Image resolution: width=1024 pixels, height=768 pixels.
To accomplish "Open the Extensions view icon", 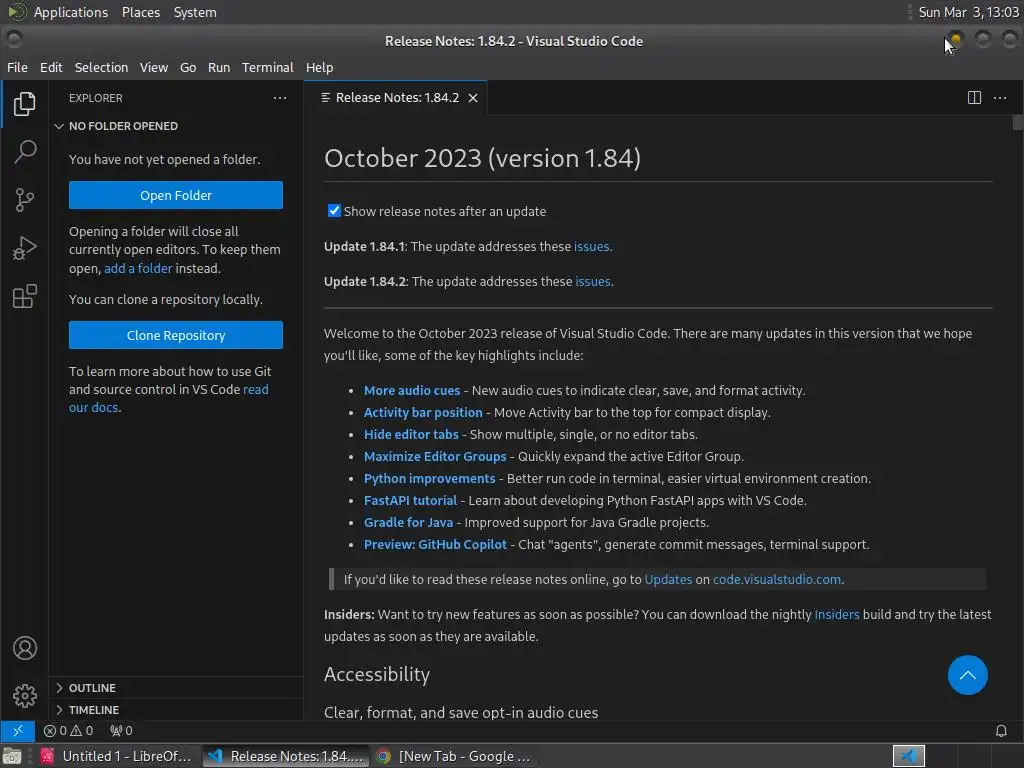I will tap(24, 296).
